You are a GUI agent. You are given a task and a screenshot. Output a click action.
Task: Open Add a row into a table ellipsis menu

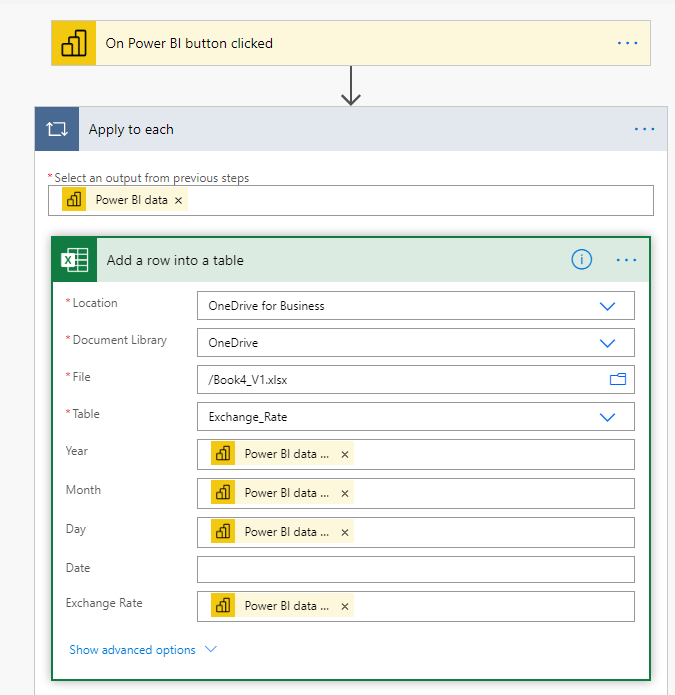tap(627, 260)
